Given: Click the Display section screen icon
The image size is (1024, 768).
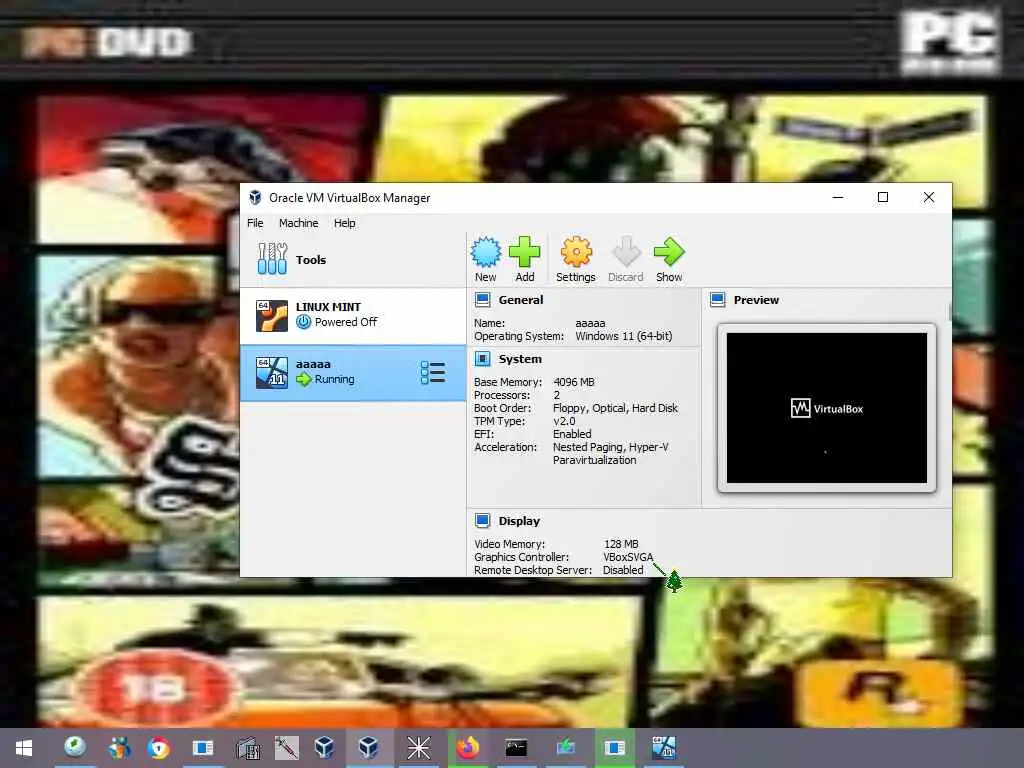Looking at the screenshot, I should tap(483, 520).
